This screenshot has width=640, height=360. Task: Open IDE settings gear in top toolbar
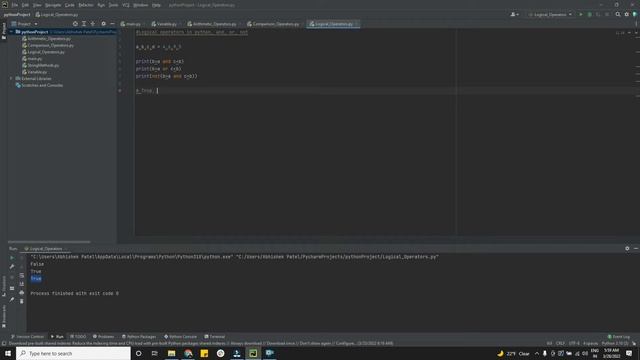coord(627,15)
